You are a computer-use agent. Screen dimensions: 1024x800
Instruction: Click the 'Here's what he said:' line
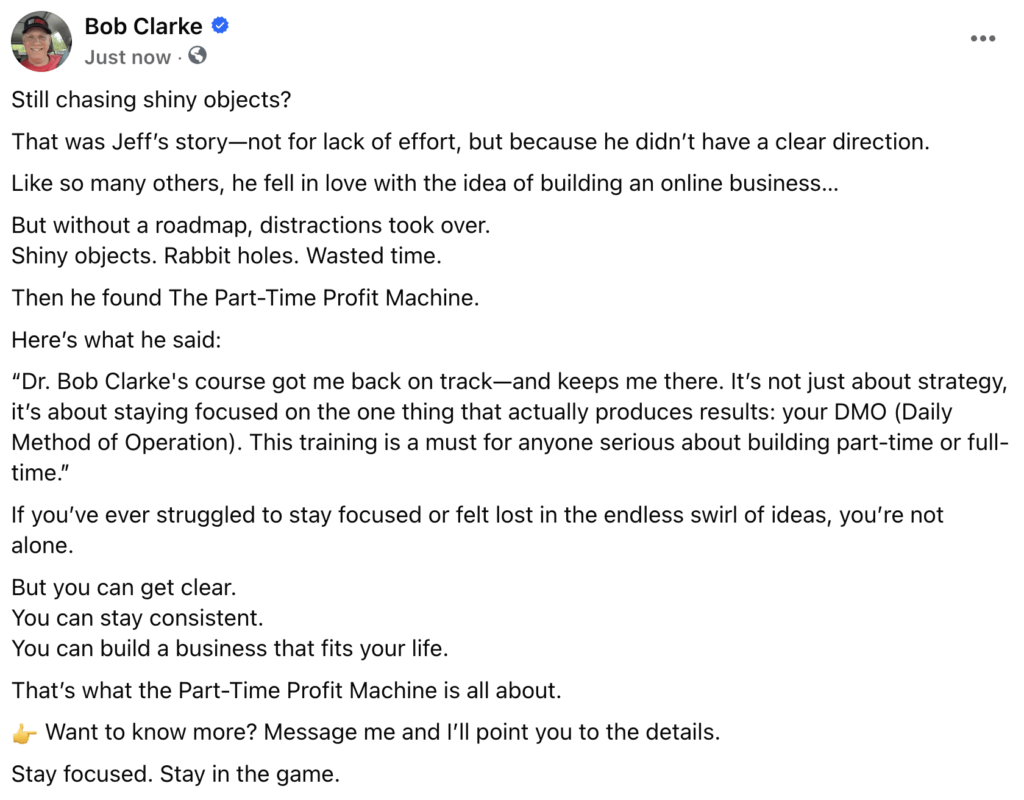116,340
